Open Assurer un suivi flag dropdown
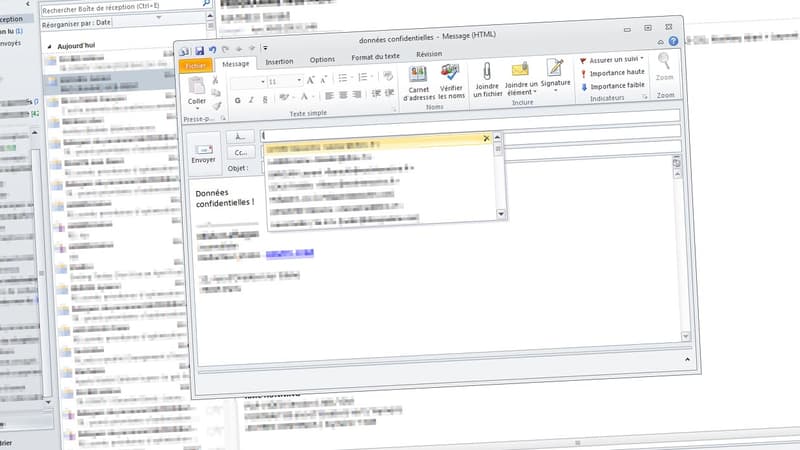The height and width of the screenshot is (450, 800). point(612,60)
